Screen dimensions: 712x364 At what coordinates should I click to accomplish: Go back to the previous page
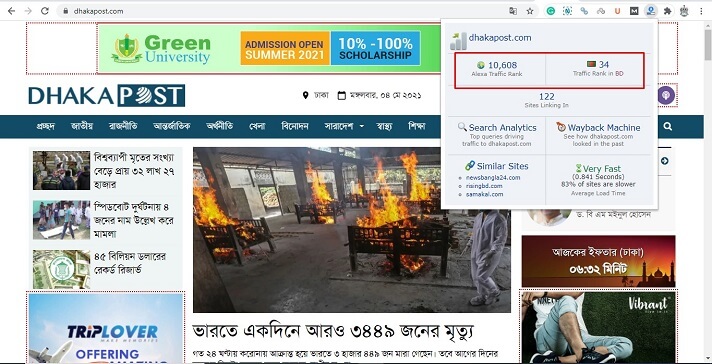[x=11, y=11]
